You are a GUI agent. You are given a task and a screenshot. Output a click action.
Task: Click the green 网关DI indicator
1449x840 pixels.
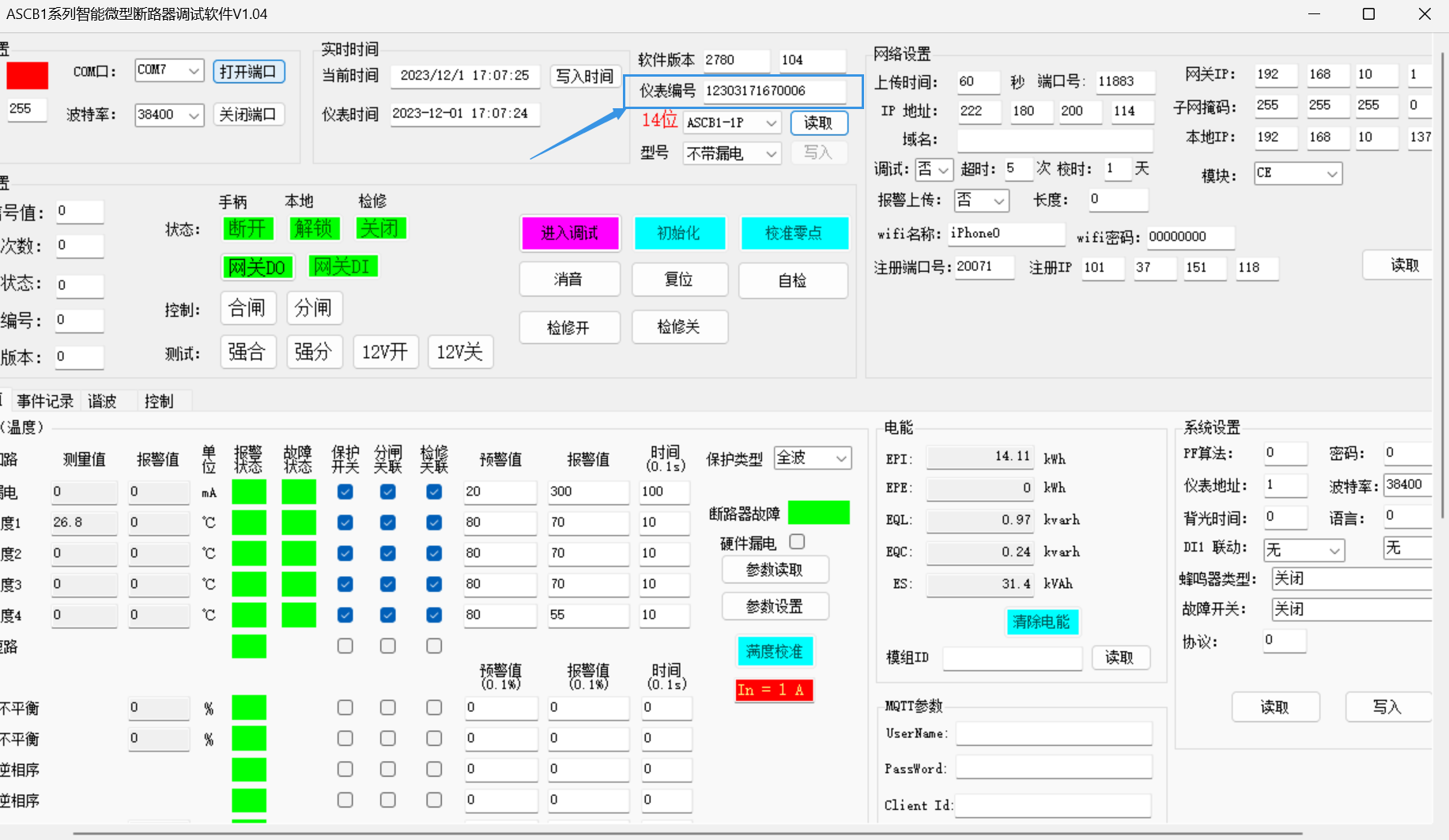coord(342,267)
